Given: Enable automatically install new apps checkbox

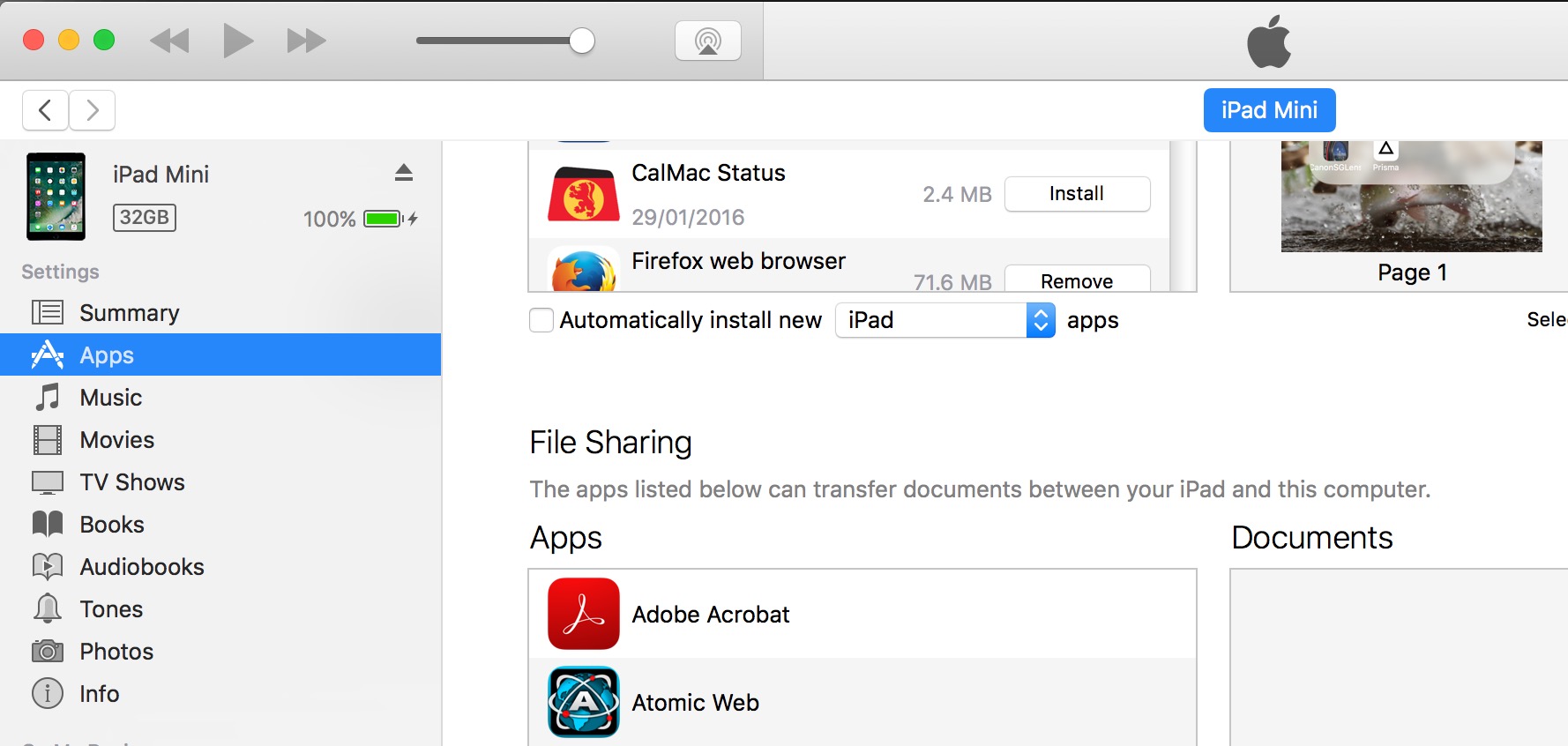Looking at the screenshot, I should (541, 320).
